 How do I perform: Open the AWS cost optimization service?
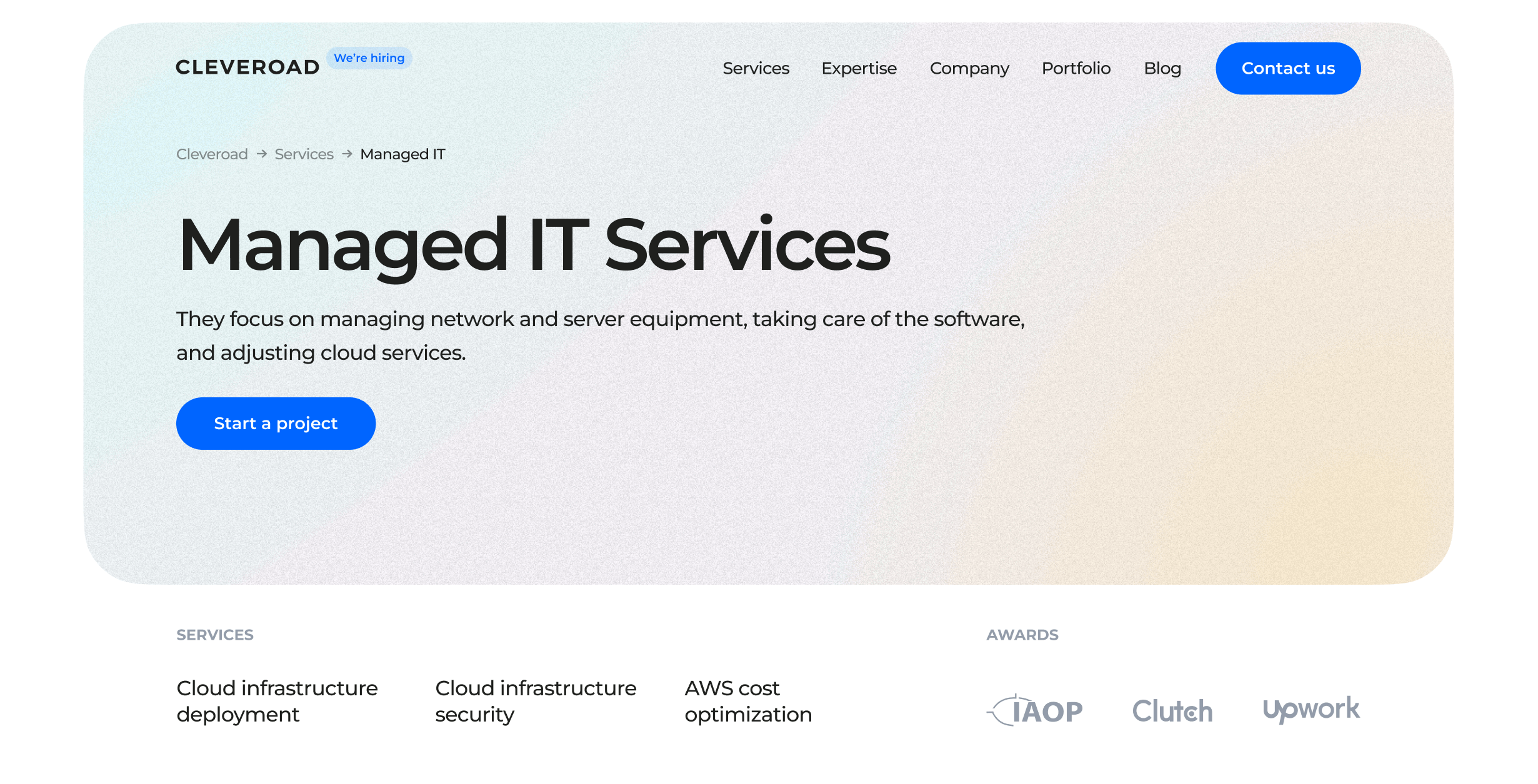coord(748,701)
